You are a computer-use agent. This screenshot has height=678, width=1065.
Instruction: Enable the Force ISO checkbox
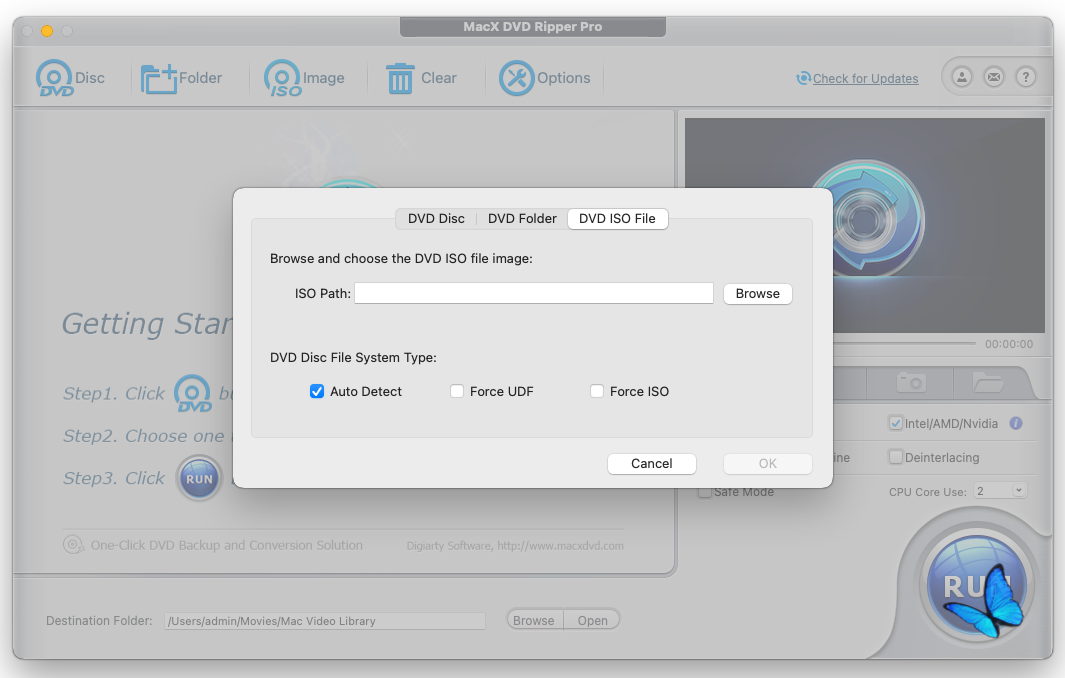coord(597,391)
